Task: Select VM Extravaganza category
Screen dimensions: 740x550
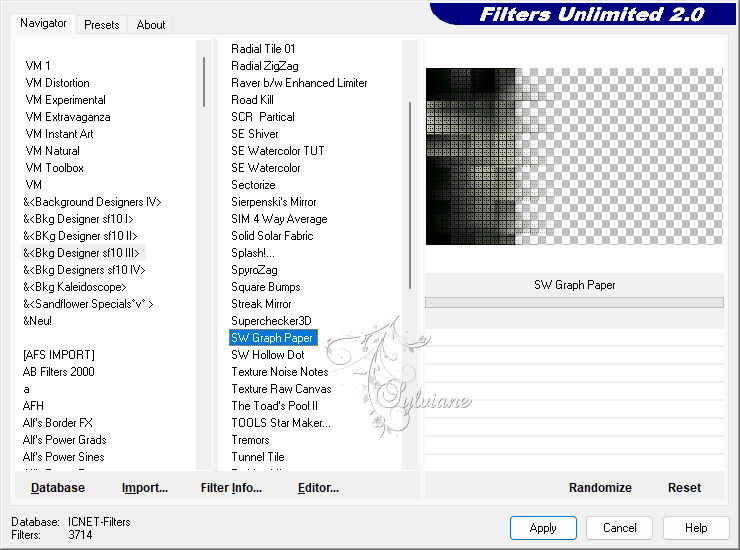Action: (67, 117)
